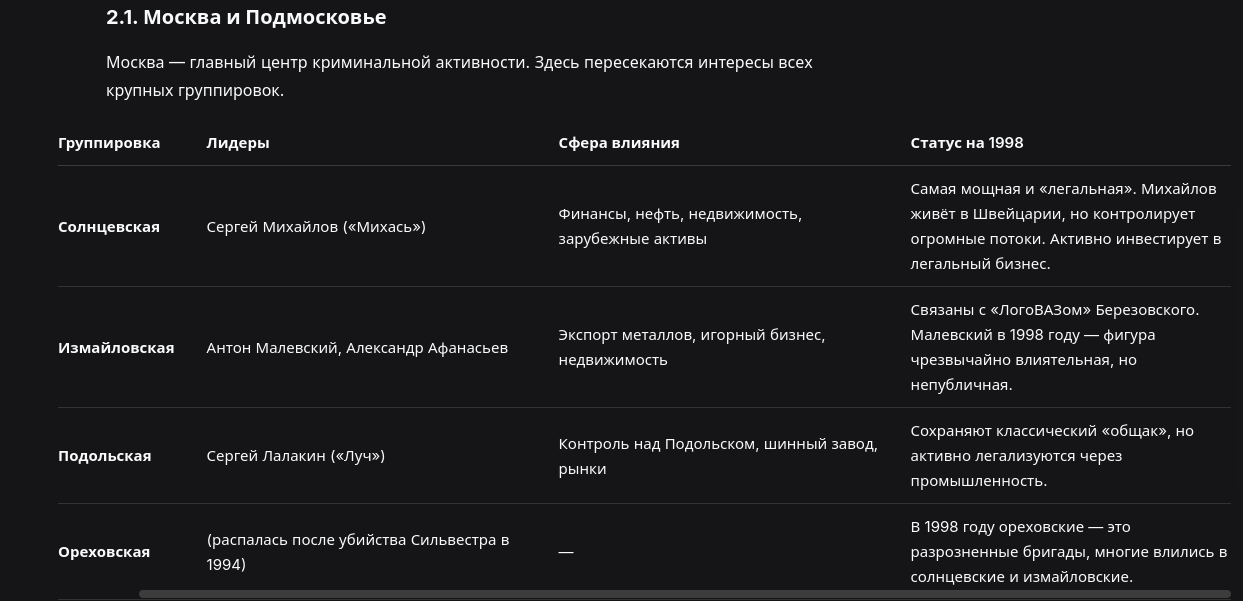Click the cell 'Сергей Лалакин («Луч»)'
Viewport: 1243px width, 601px height.
coord(296,455)
